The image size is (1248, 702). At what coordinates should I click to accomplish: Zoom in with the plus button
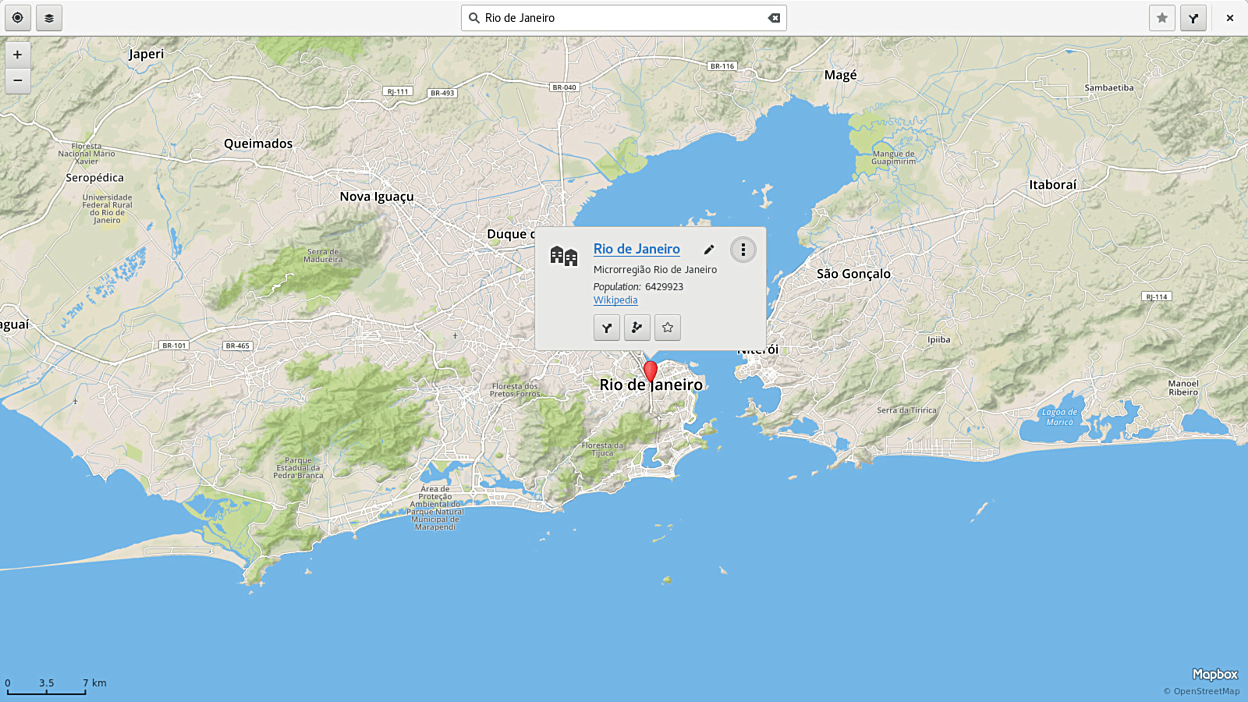point(17,55)
